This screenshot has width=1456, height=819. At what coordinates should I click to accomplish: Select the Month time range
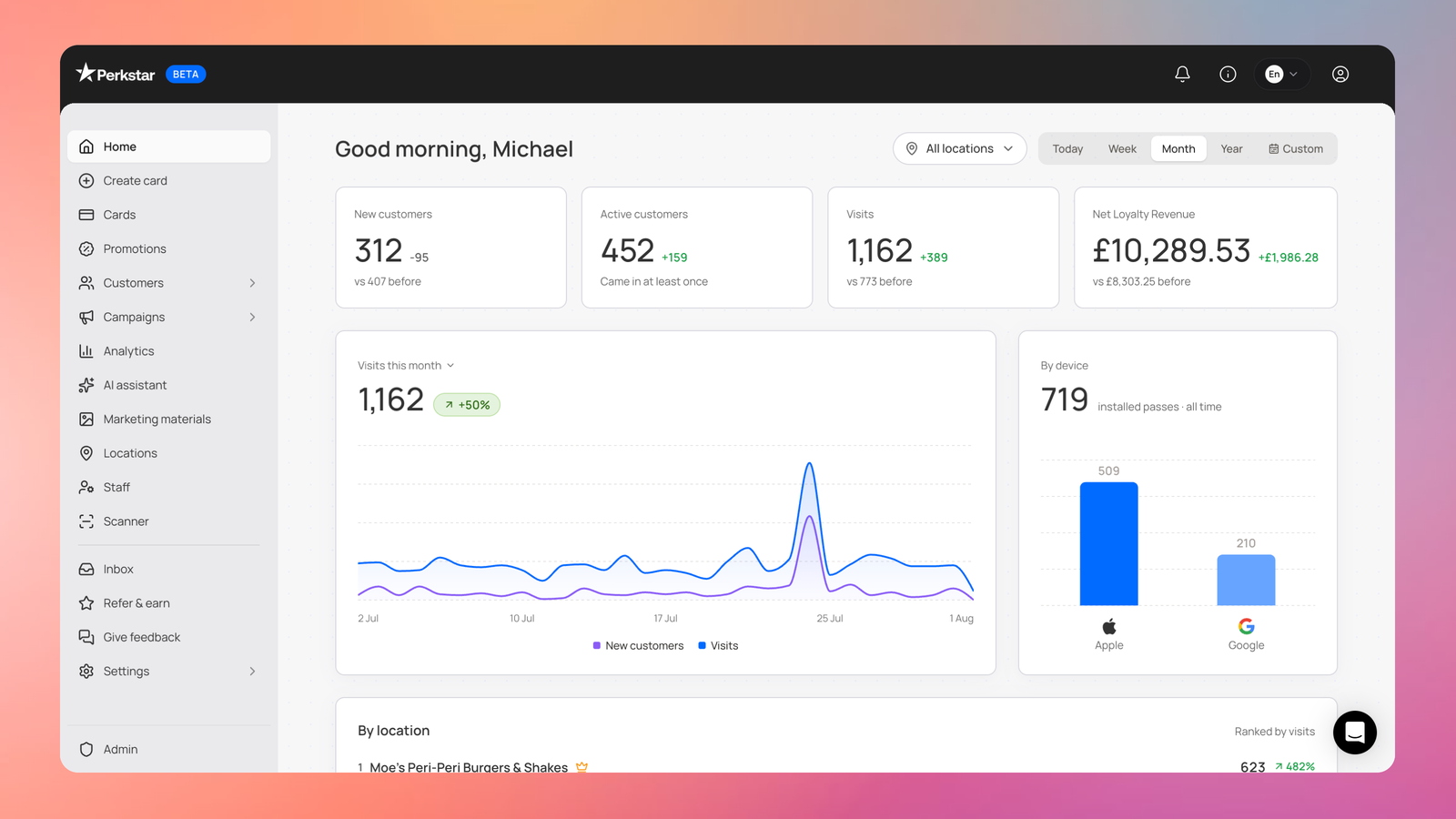[x=1178, y=149]
